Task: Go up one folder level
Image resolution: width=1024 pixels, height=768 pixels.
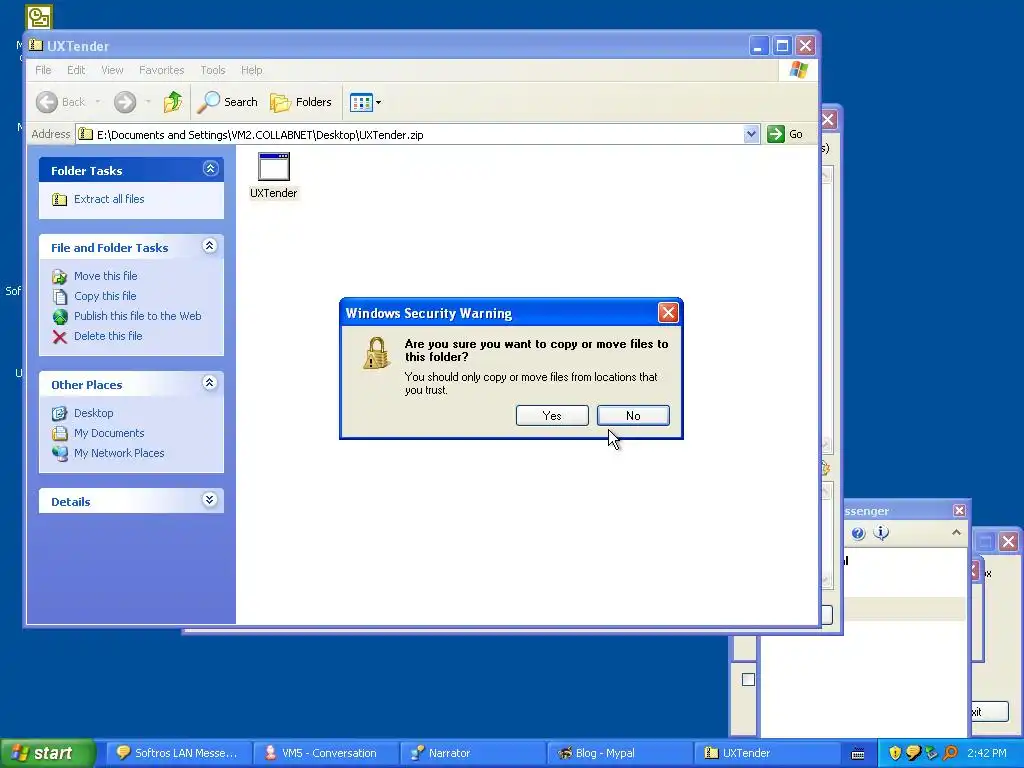Action: 173,102
